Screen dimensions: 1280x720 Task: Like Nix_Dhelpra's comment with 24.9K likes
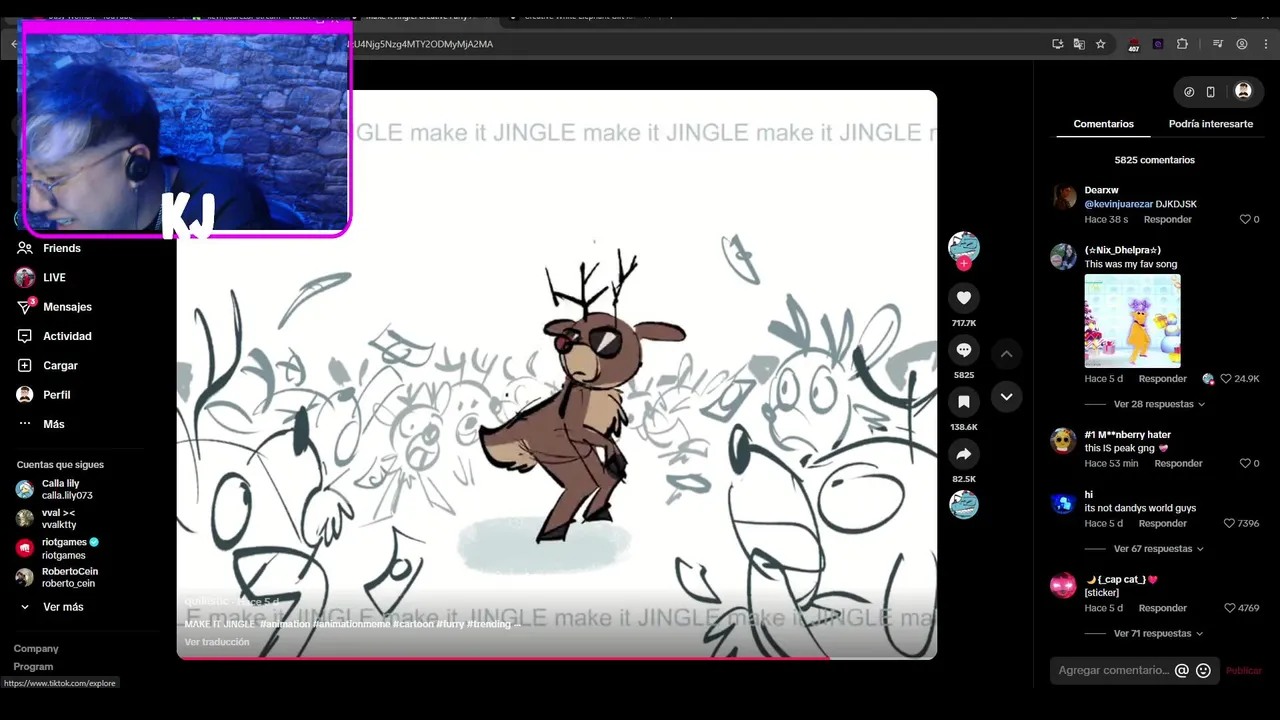(x=1226, y=379)
